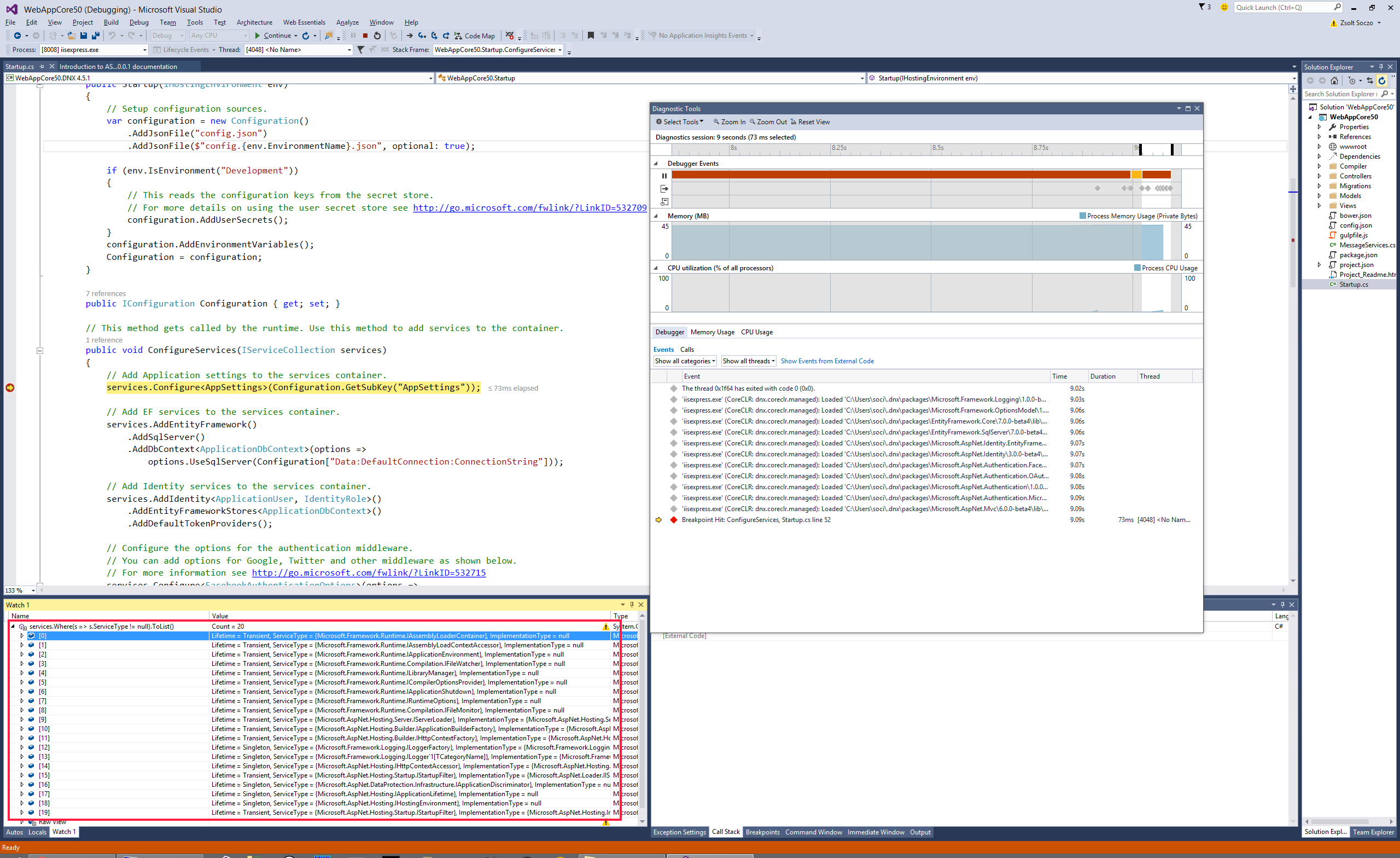Click the Calls view in Diagnostic Tools
The width and height of the screenshot is (1400, 858).
pyautogui.click(x=687, y=350)
